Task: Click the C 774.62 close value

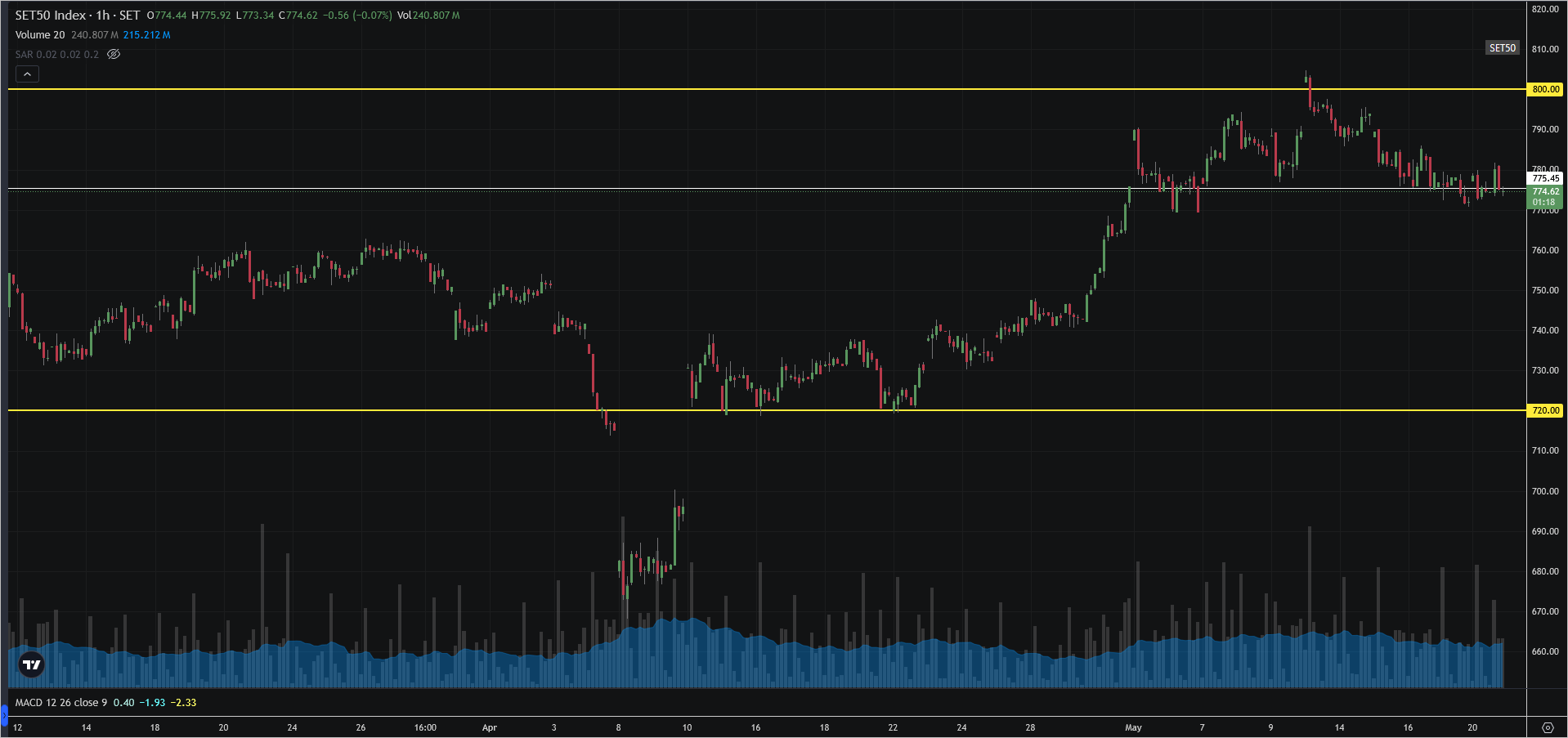Action: (298, 16)
